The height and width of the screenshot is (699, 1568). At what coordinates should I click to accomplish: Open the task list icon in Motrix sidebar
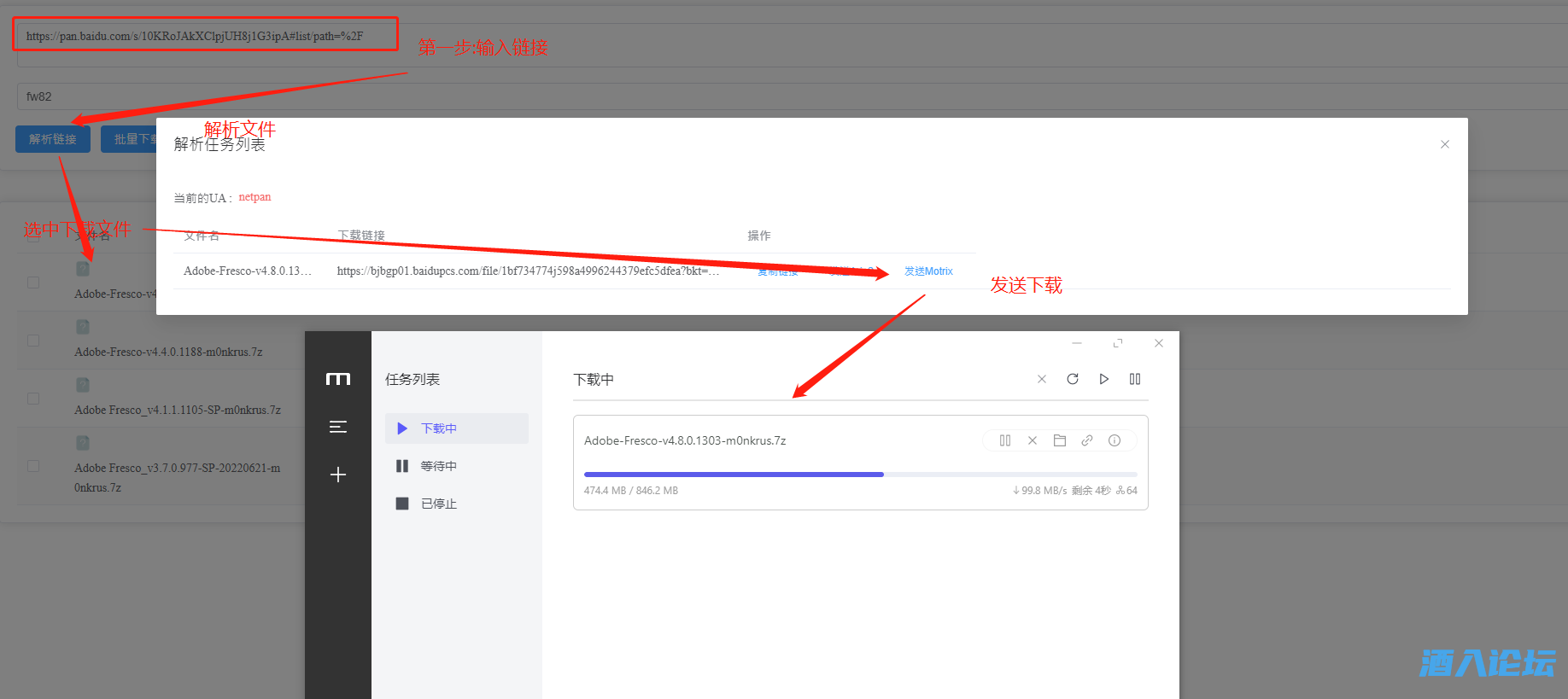[338, 427]
